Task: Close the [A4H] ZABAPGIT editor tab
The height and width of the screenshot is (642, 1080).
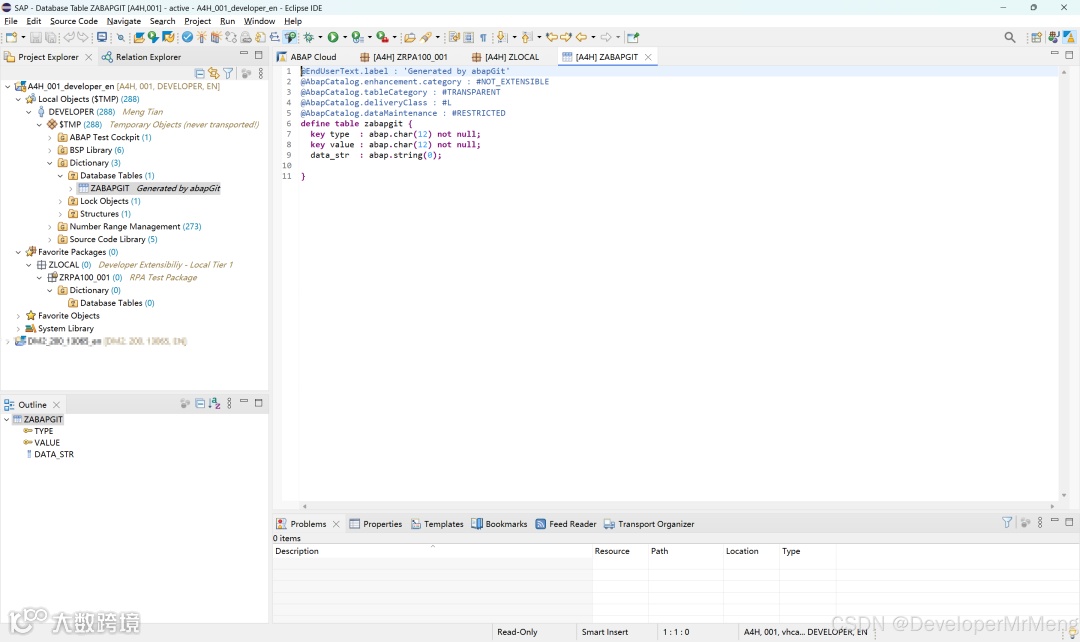Action: (648, 57)
